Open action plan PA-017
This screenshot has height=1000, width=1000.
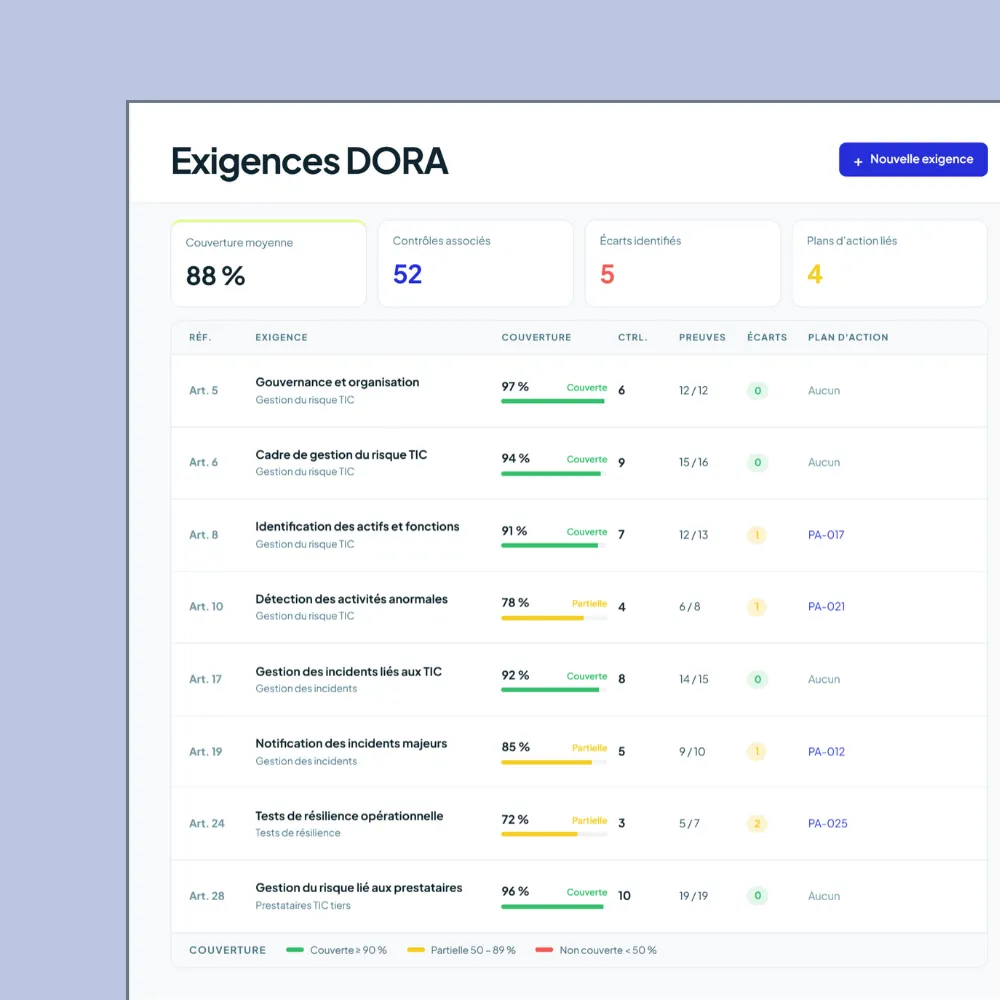tap(826, 534)
